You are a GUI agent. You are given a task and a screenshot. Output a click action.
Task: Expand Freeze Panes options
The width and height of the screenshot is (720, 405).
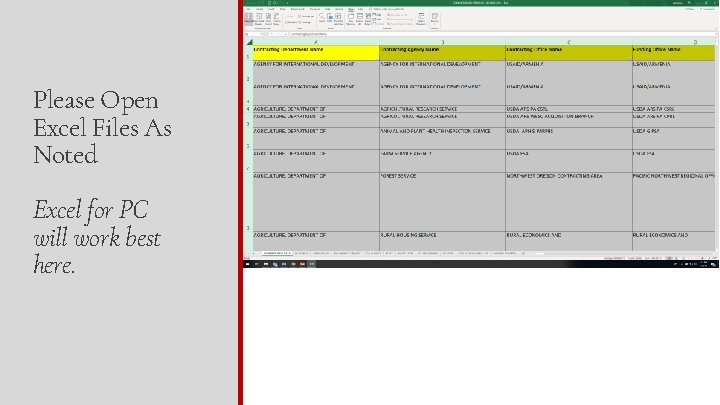click(x=368, y=19)
